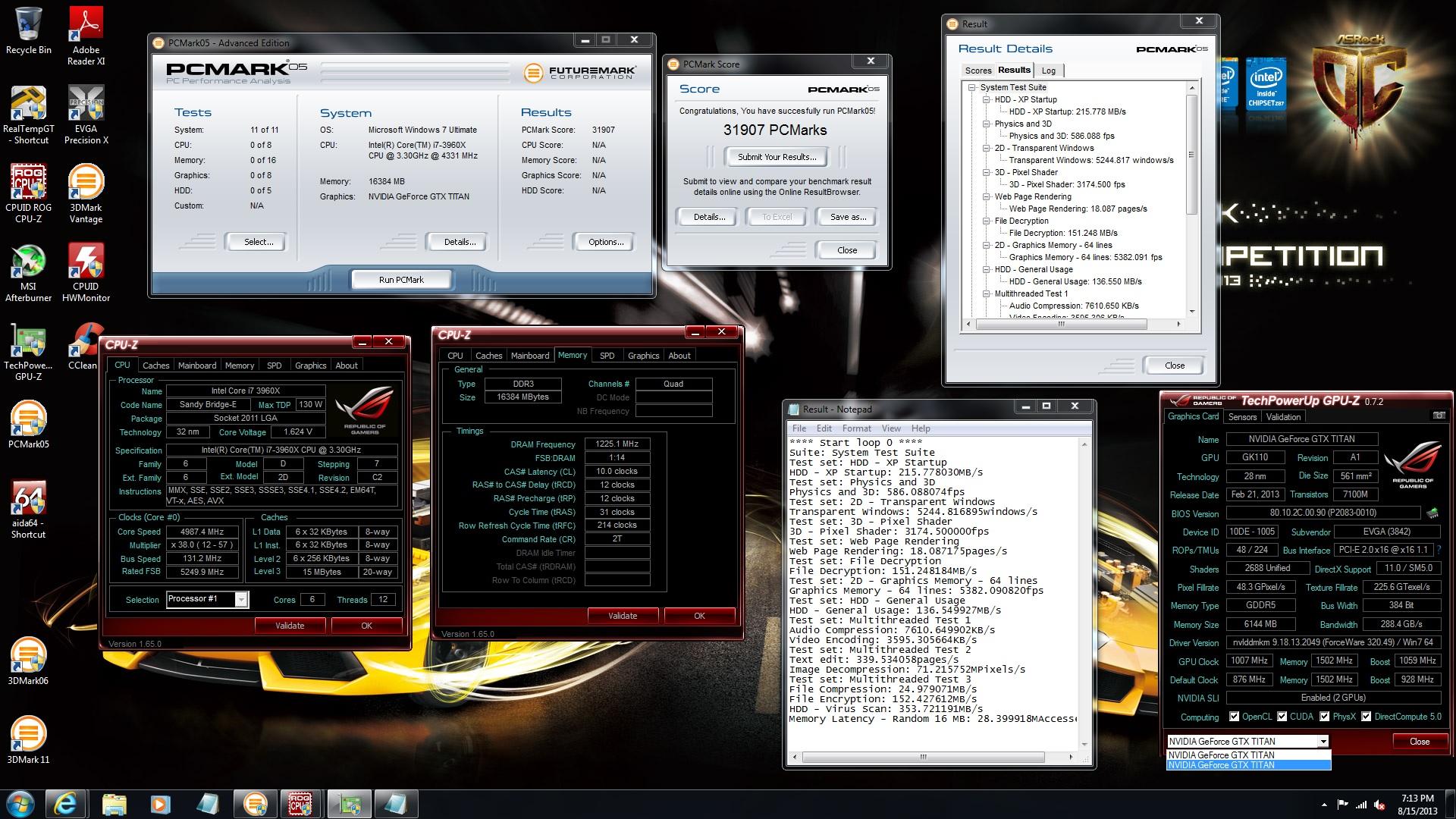
Task: Open Sensors tab in GPU-Z
Action: click(x=1242, y=417)
